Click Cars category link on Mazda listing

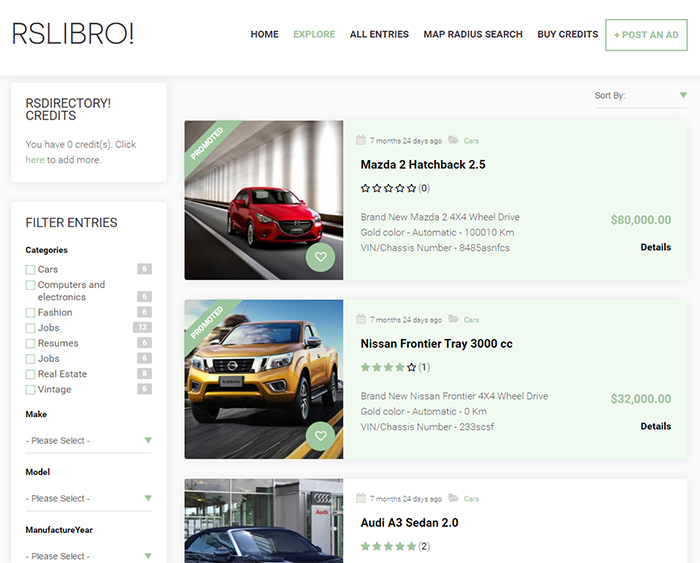(471, 141)
